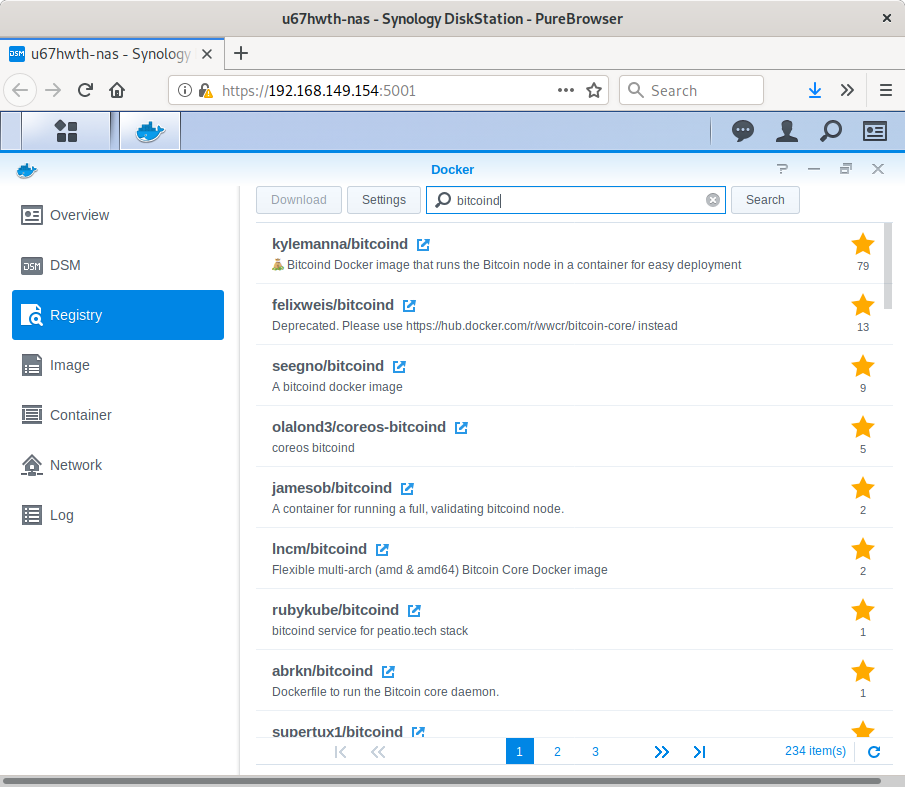Open the Log section
This screenshot has height=787, width=905.
coord(118,515)
